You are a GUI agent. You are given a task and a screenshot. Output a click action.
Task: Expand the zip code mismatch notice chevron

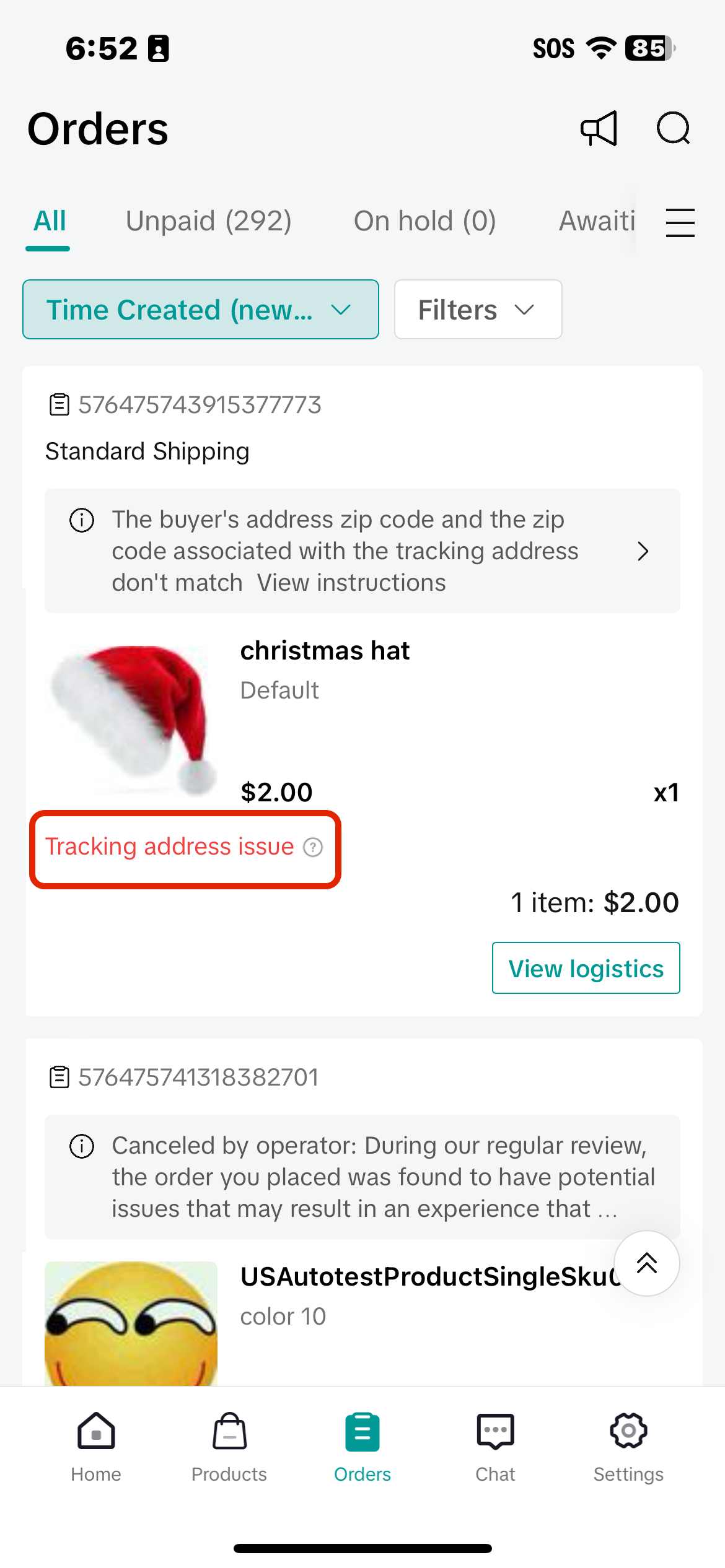643,551
